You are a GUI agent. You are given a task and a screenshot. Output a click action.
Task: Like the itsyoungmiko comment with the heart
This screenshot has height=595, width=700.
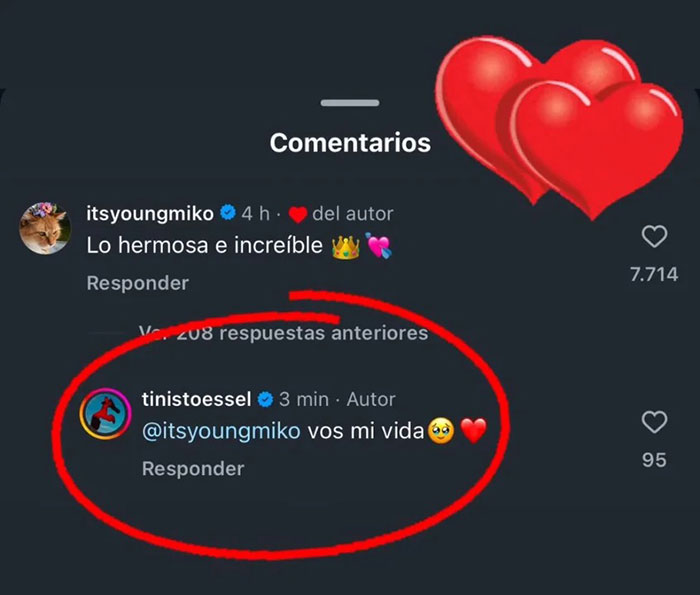pos(654,237)
